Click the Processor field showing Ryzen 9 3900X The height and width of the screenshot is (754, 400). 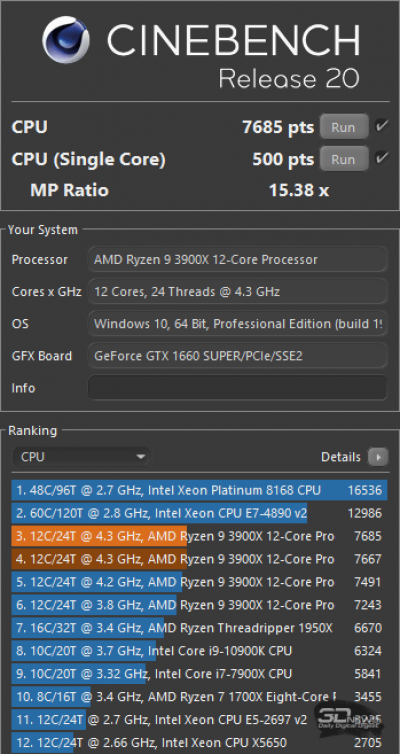tap(238, 260)
